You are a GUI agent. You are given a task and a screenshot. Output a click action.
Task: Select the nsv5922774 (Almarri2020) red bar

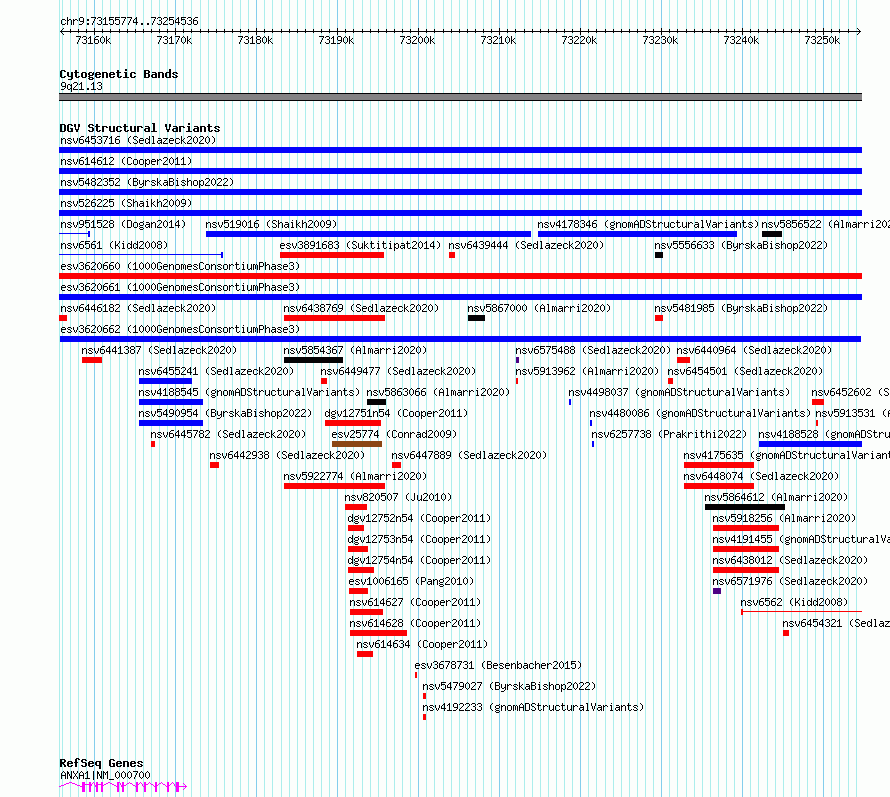pos(334,486)
